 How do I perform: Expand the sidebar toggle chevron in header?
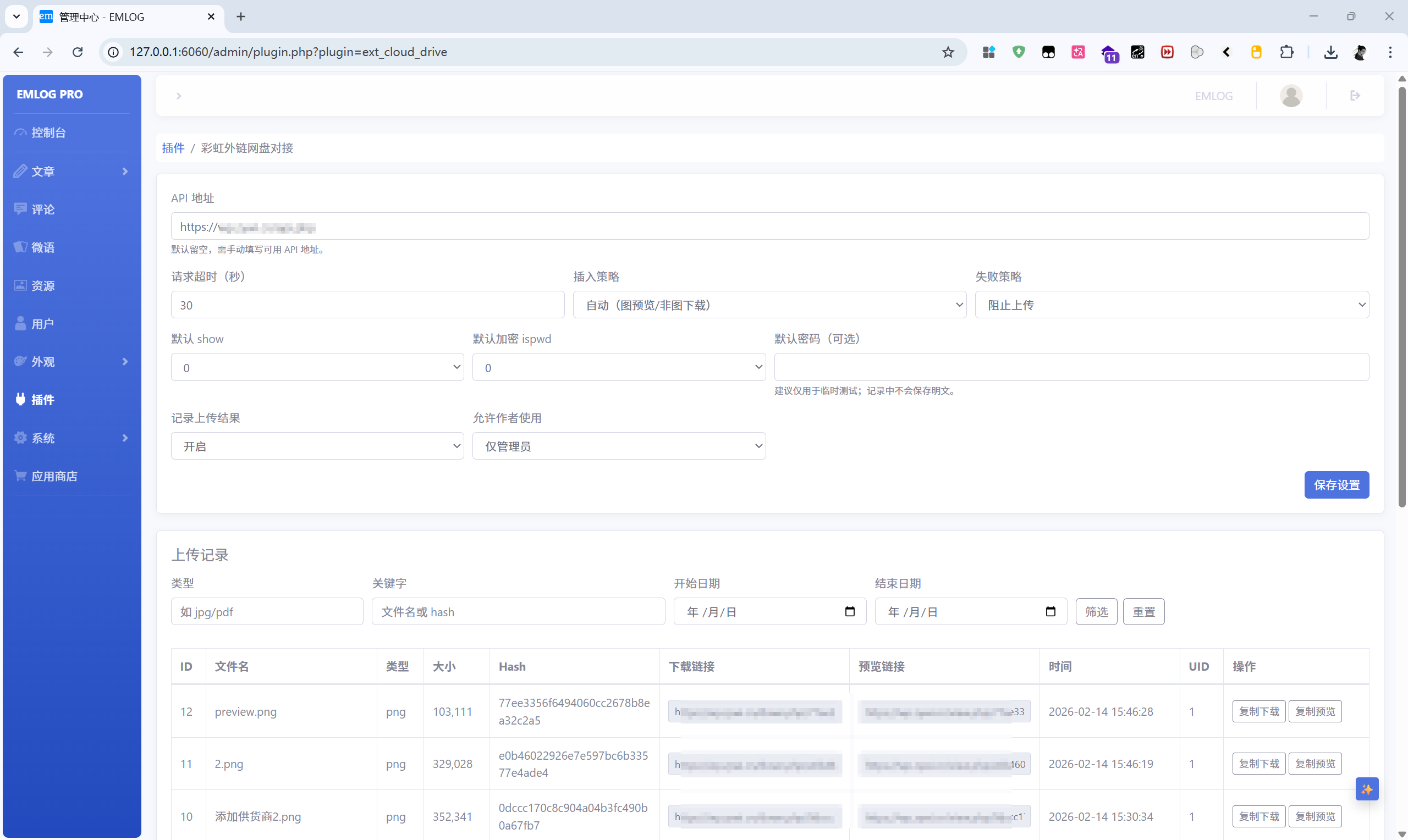179,96
